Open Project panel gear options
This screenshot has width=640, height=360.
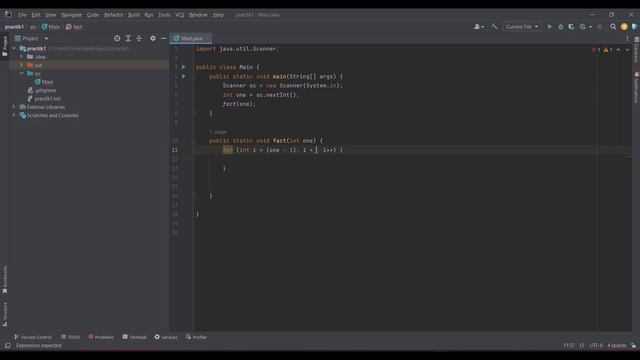[153, 38]
